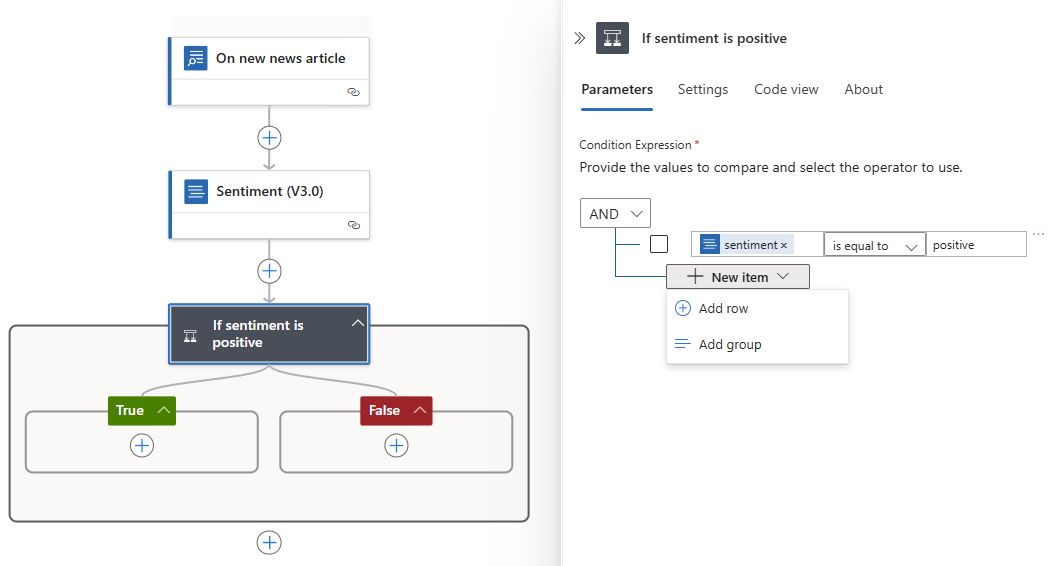The height and width of the screenshot is (566, 1050).
Task: Click the value field containing 'positive'
Action: (x=976, y=245)
